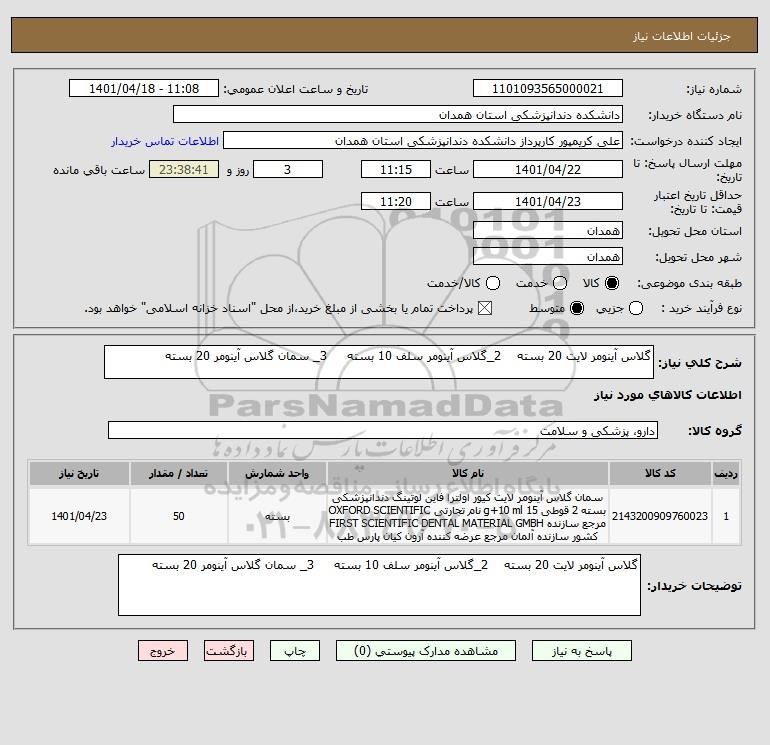Click the buyer organization name field

coord(398,114)
